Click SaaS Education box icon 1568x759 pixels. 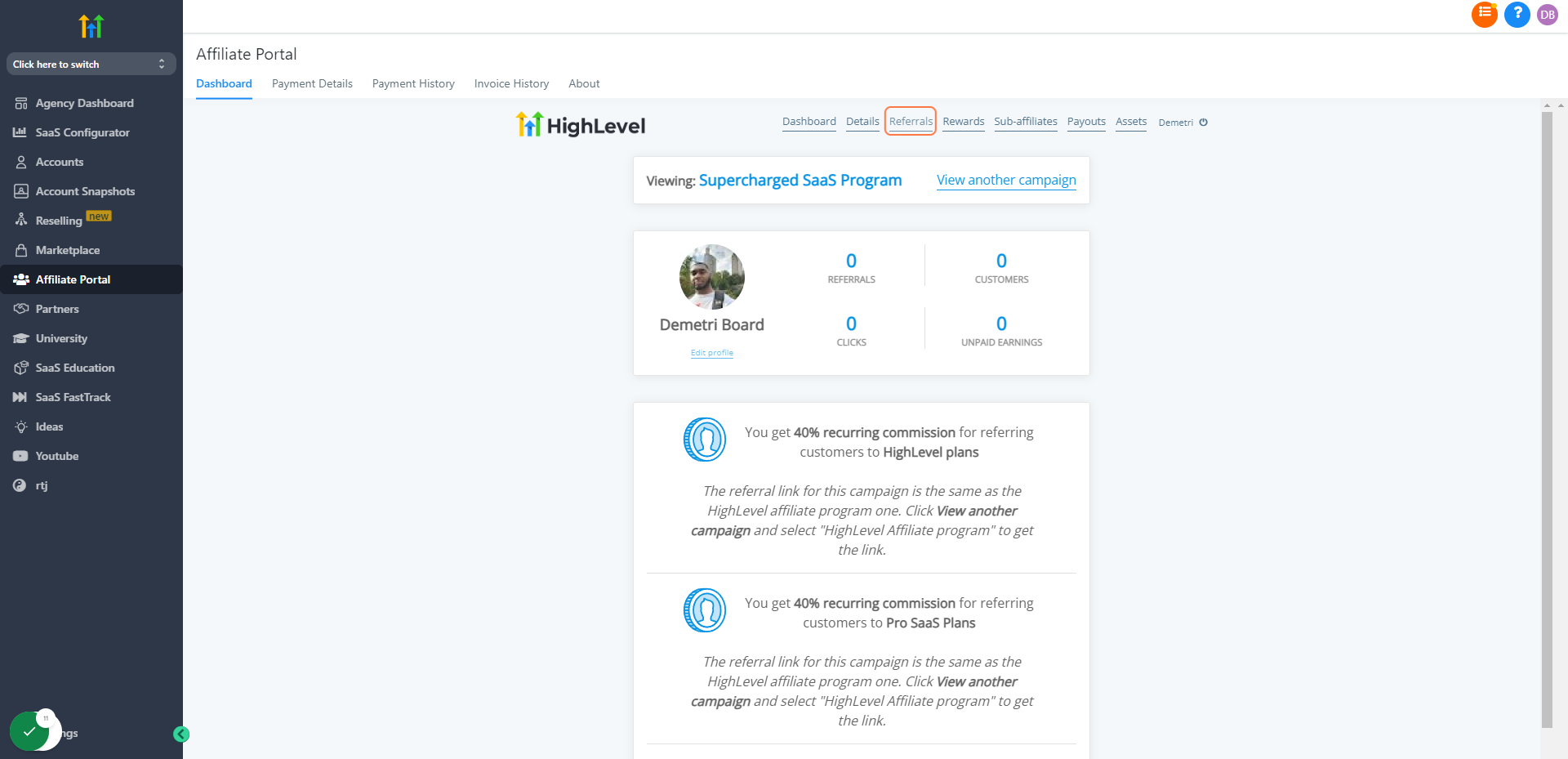point(21,368)
